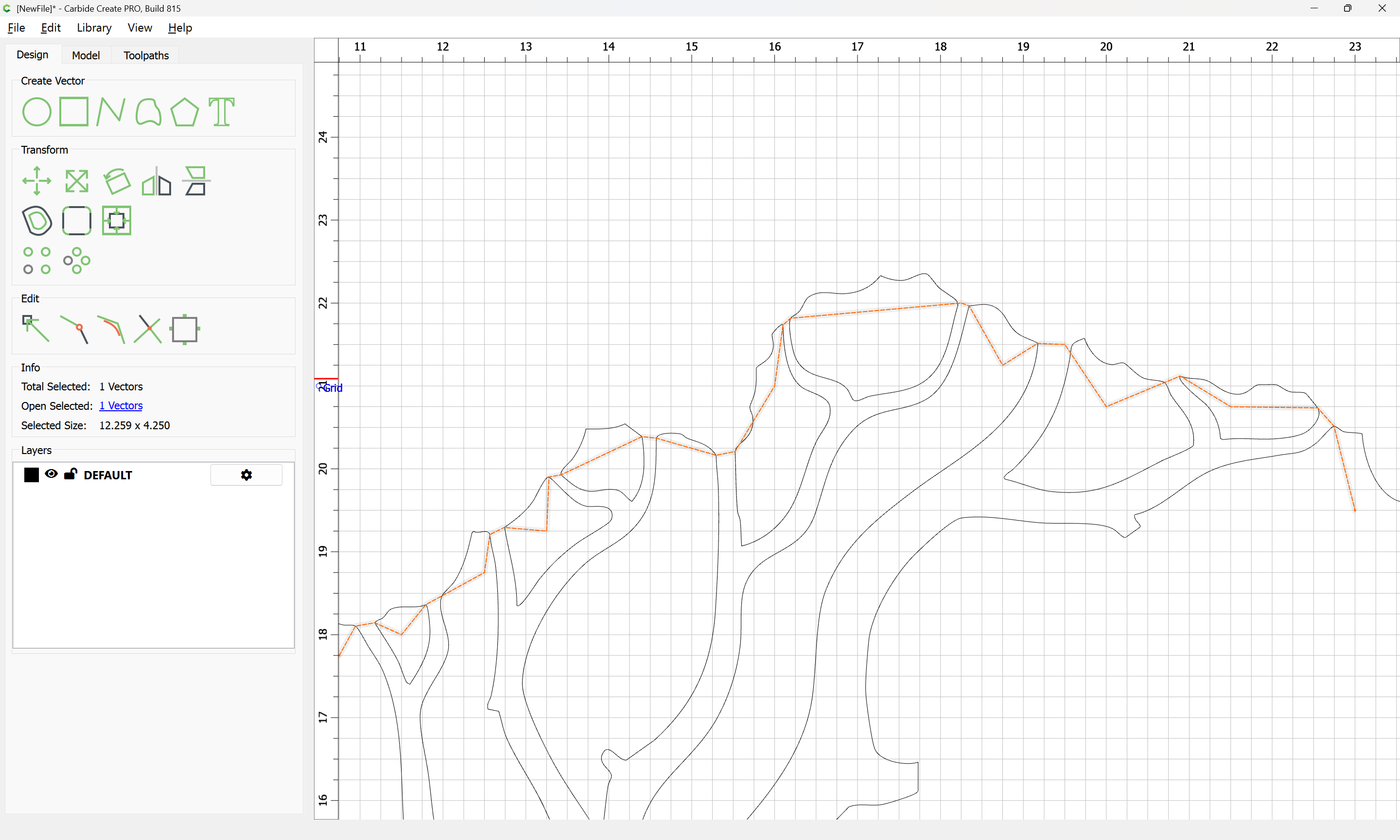Image resolution: width=1400 pixels, height=840 pixels.
Task: Click the Mirror/Flip icon
Action: [157, 181]
